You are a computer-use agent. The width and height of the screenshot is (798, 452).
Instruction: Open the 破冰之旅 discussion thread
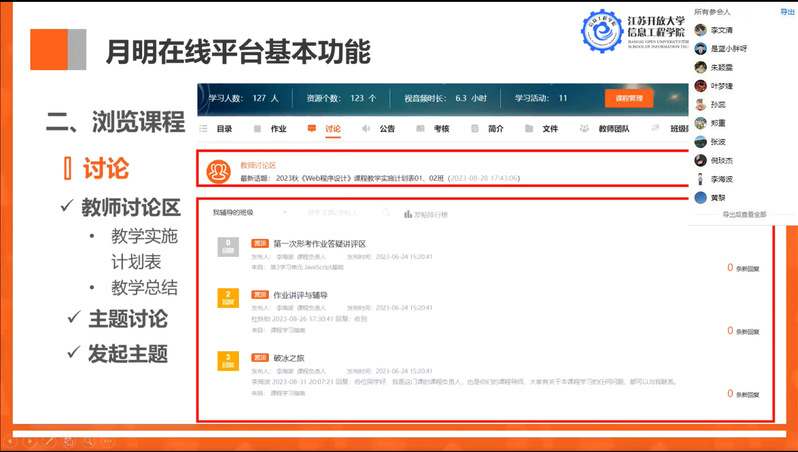tap(291, 357)
